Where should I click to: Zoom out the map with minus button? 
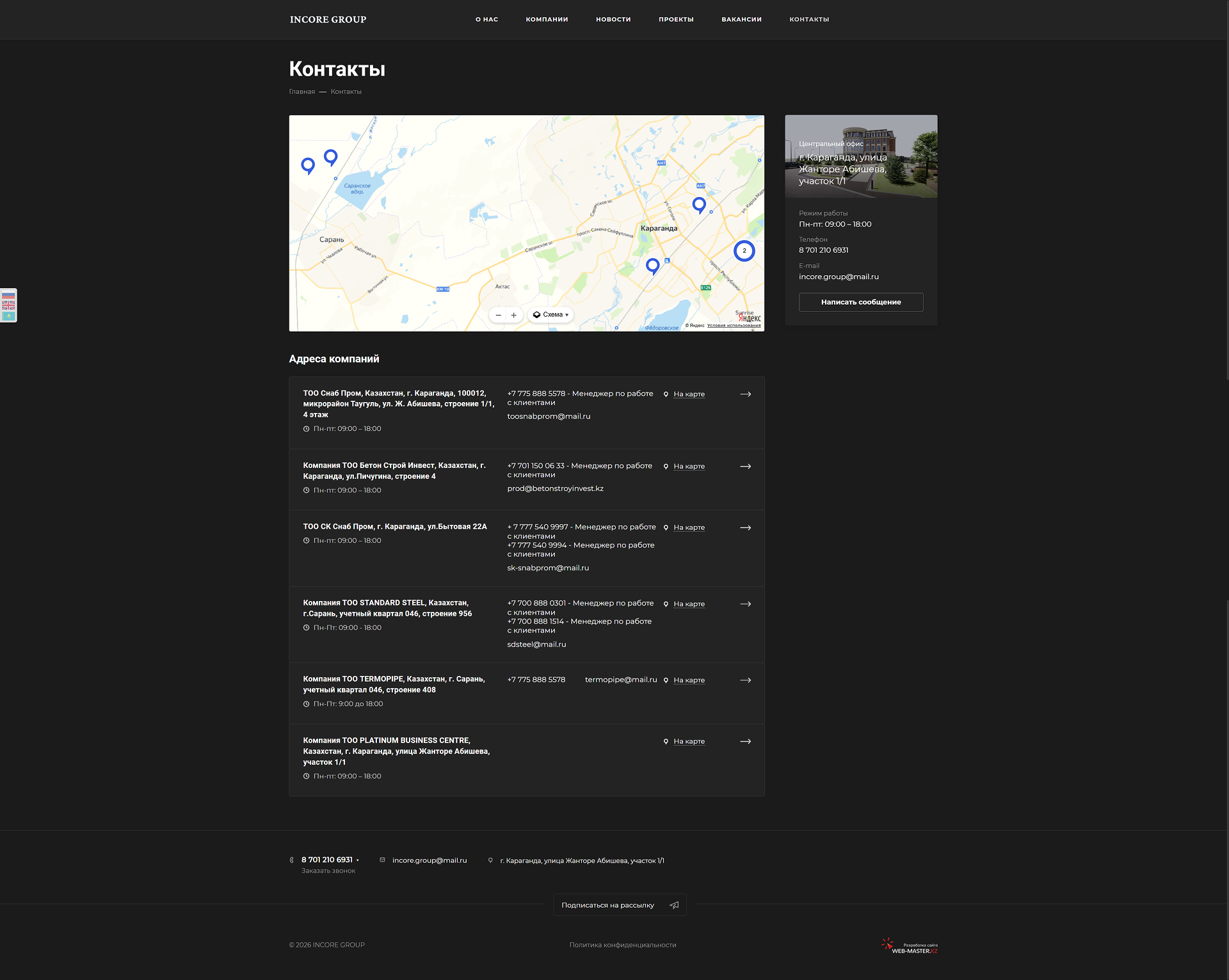click(x=498, y=315)
